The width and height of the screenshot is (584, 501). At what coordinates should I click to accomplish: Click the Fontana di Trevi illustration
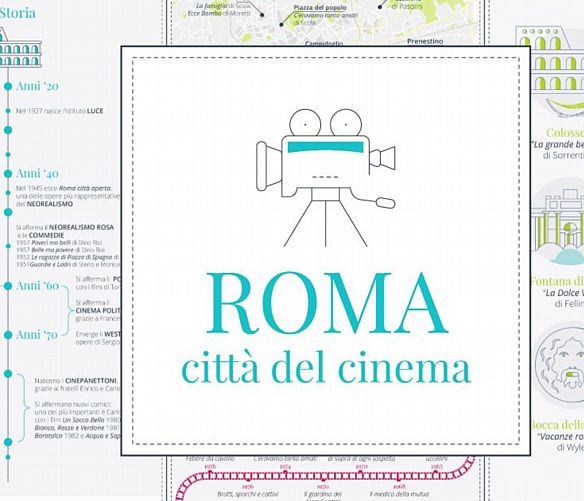[x=558, y=224]
